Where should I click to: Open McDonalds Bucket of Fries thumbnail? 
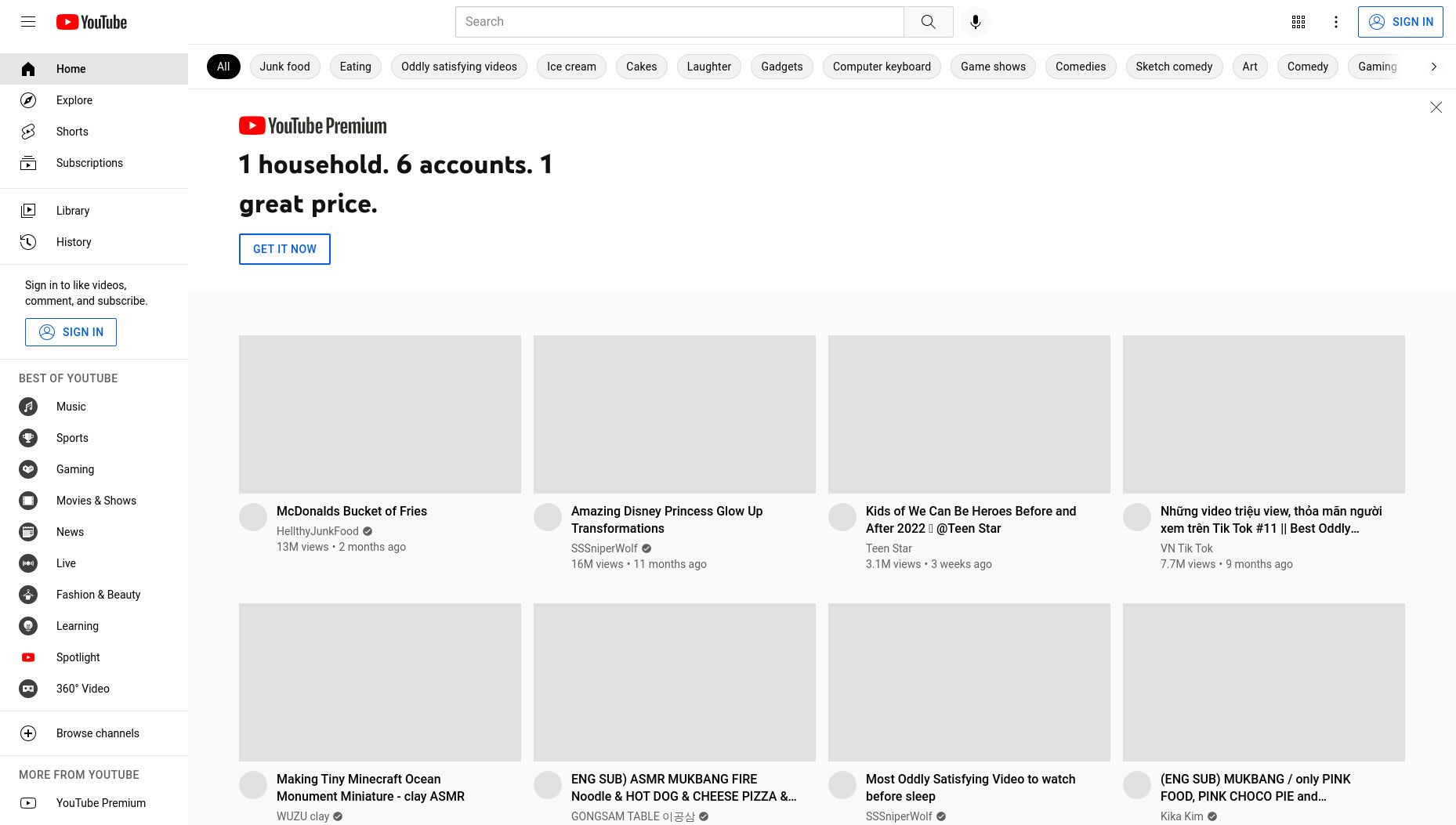380,414
